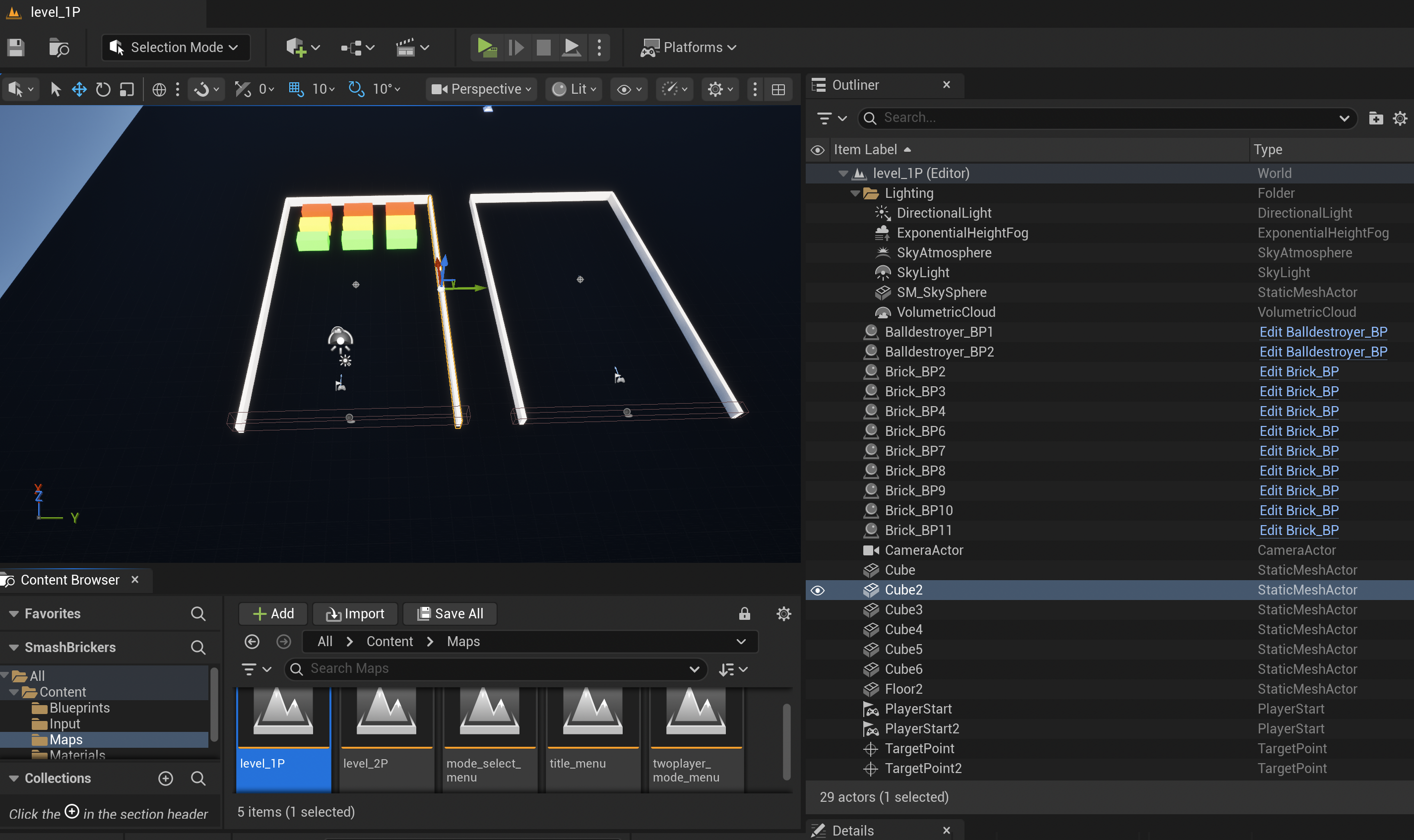
Task: Click the Save All button
Action: (x=450, y=613)
